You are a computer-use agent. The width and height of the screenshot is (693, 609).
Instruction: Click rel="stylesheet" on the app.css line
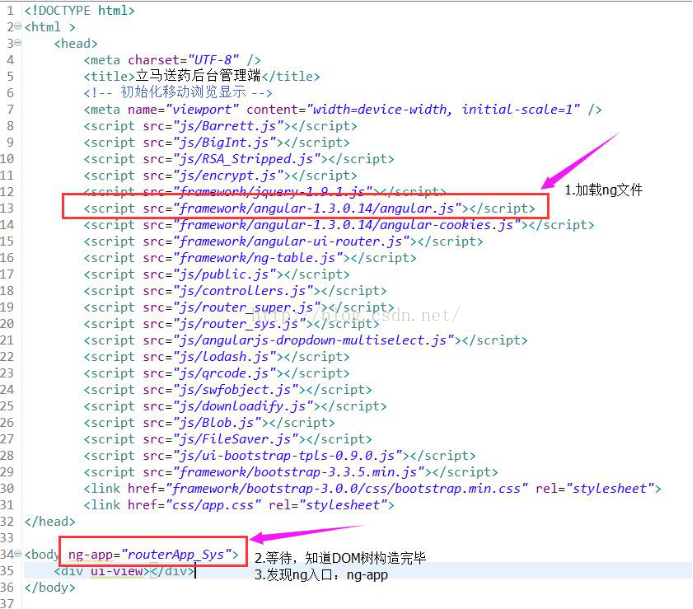click(327, 505)
